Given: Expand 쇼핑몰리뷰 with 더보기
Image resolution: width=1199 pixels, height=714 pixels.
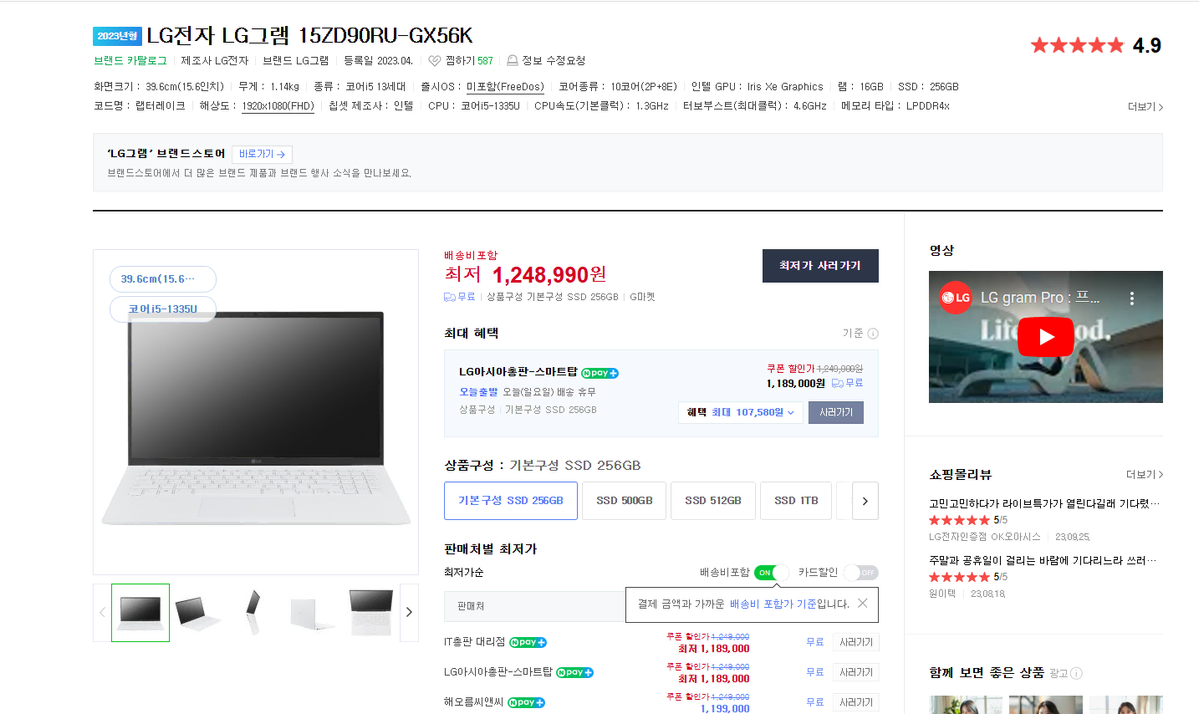Looking at the screenshot, I should click(x=1144, y=475).
